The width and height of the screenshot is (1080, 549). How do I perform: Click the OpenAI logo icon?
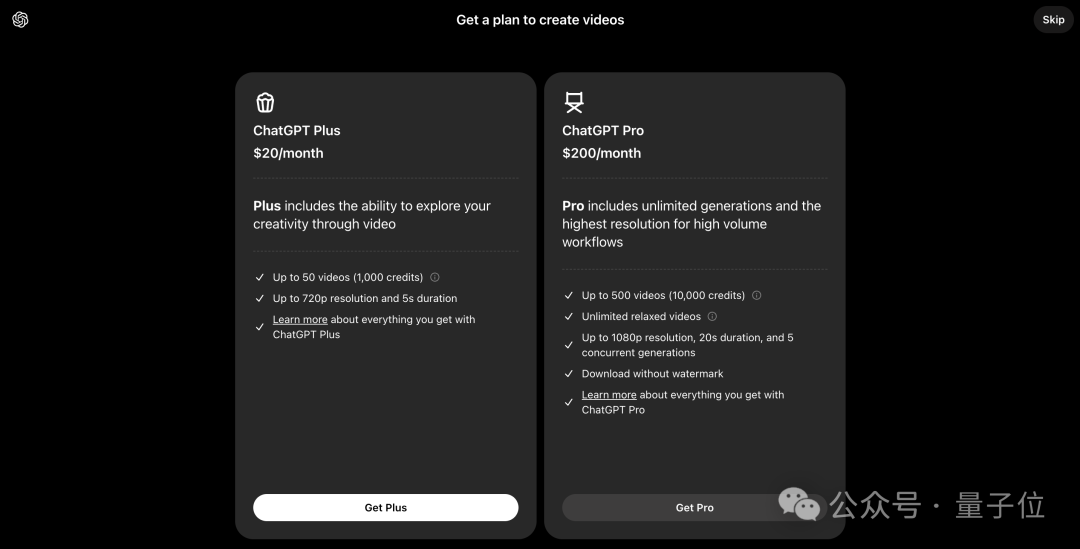pyautogui.click(x=20, y=20)
